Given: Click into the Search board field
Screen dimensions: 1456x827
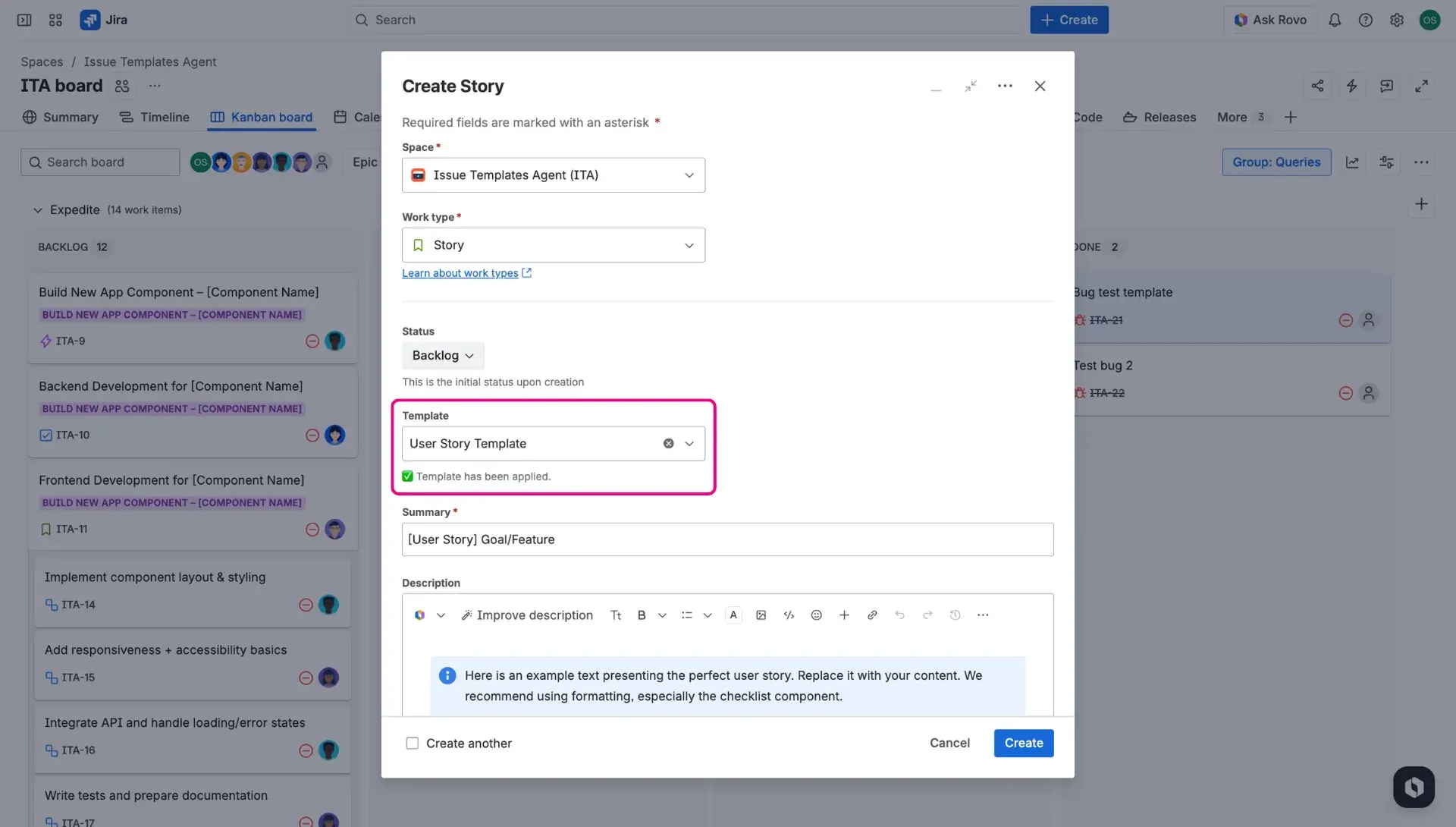Looking at the screenshot, I should [99, 162].
